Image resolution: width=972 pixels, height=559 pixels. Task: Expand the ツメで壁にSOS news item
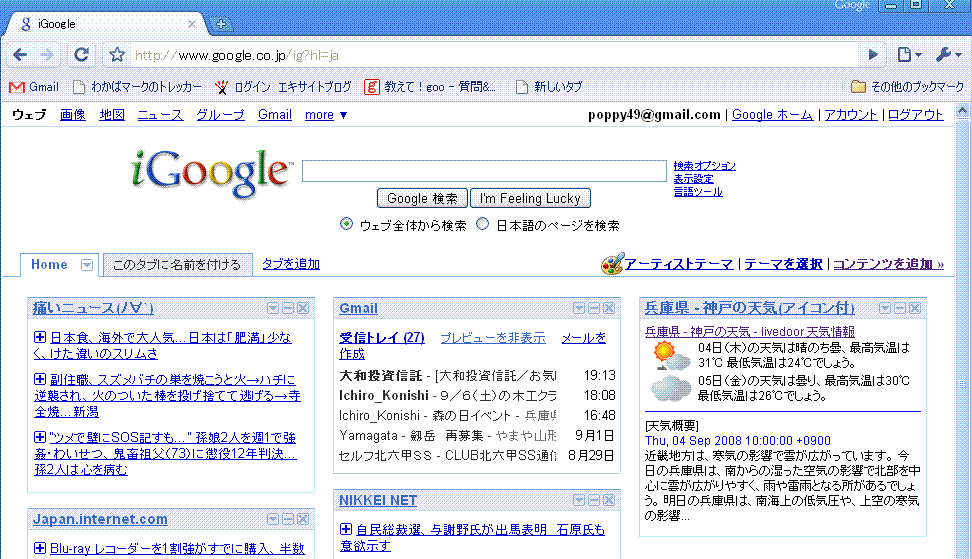click(x=40, y=437)
